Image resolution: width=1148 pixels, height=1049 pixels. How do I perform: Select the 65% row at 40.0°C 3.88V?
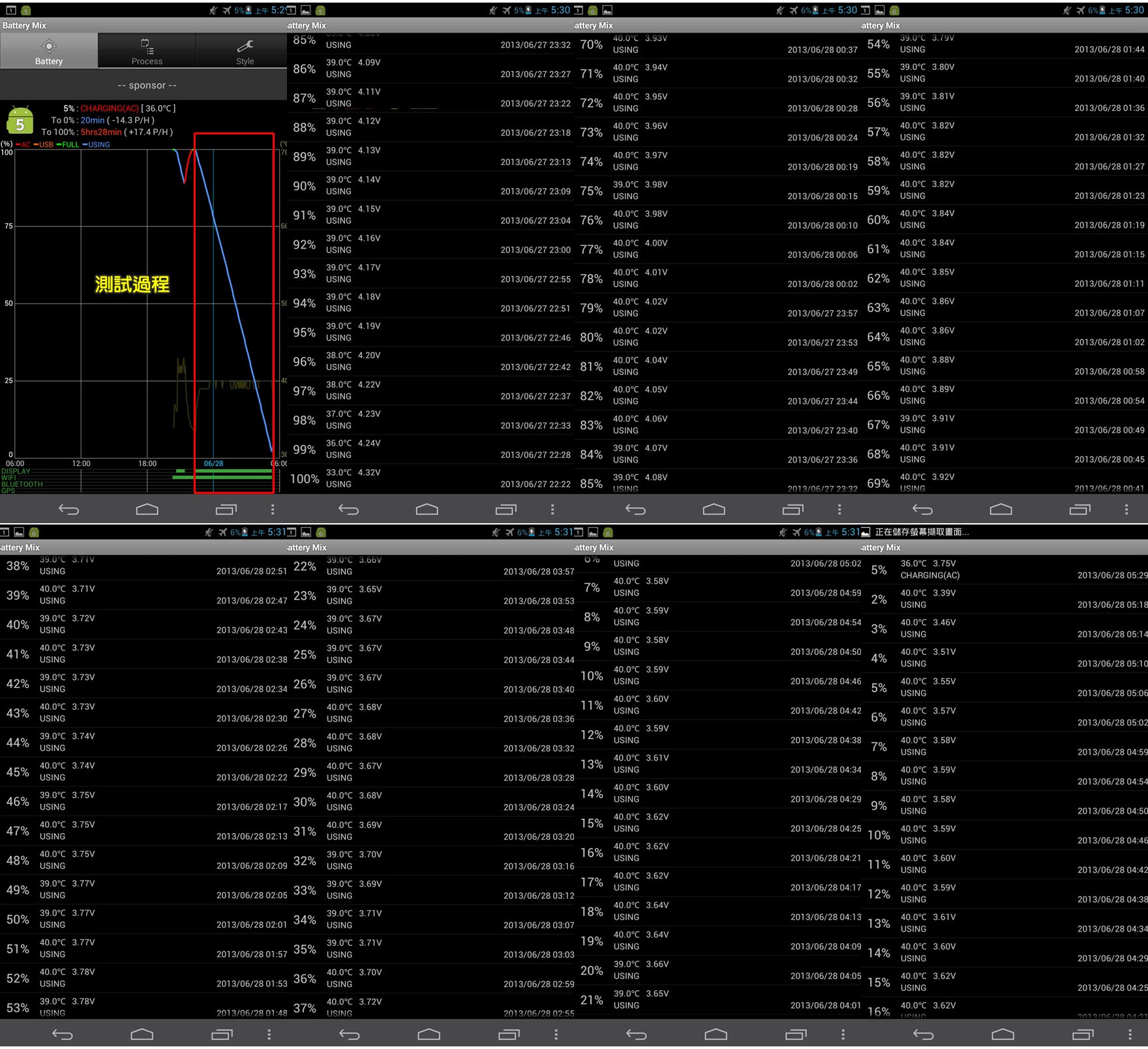(1004, 366)
